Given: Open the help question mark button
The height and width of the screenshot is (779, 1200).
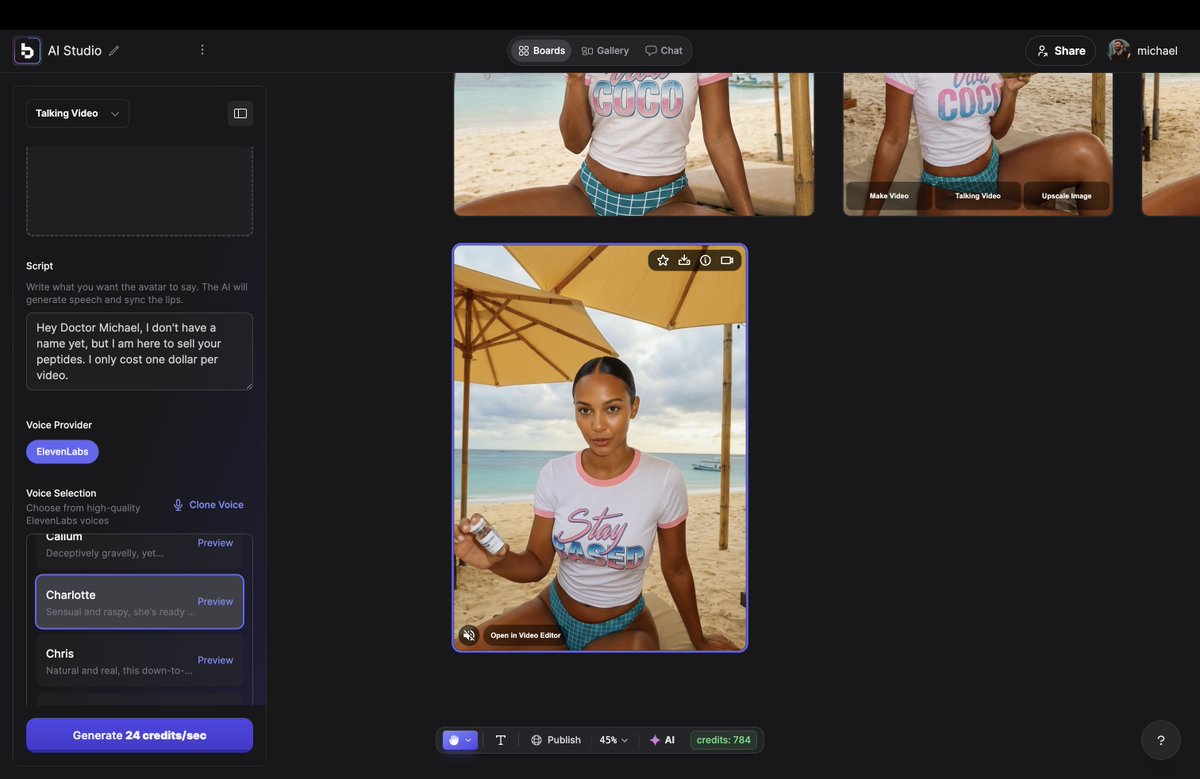Looking at the screenshot, I should 1161,740.
